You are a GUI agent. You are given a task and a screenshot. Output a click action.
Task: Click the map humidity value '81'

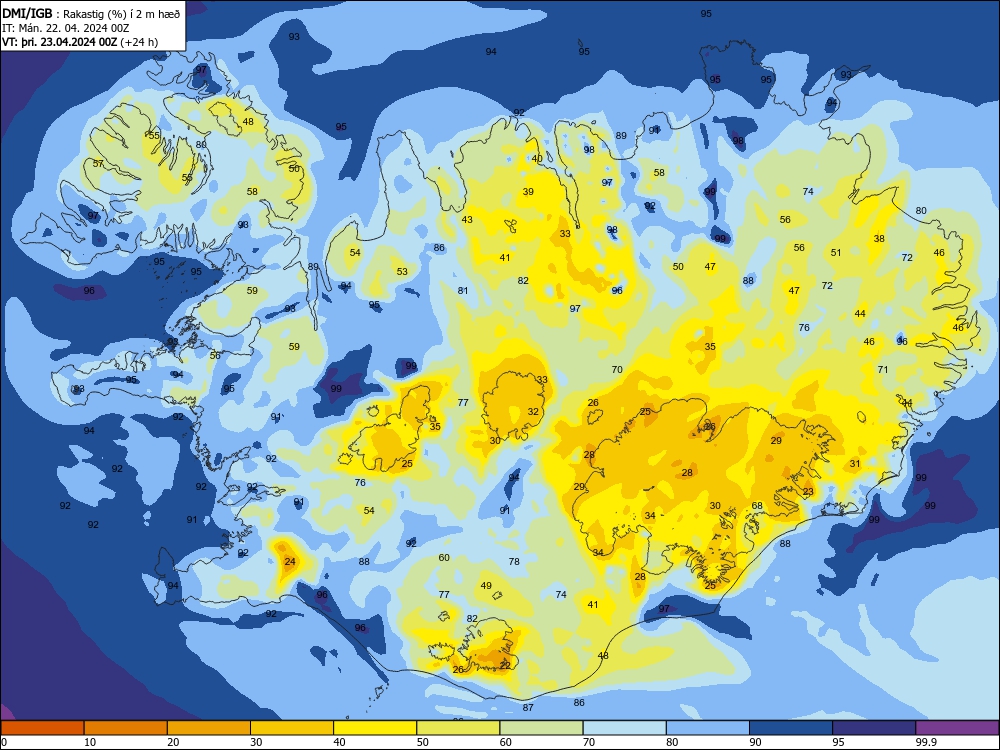[x=463, y=291]
